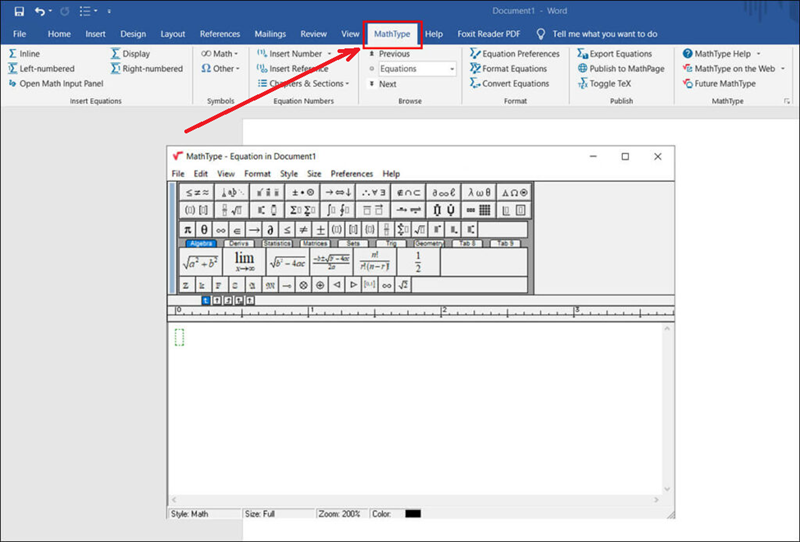
Task: Insert square root of a²+b² expression
Action: tap(201, 262)
